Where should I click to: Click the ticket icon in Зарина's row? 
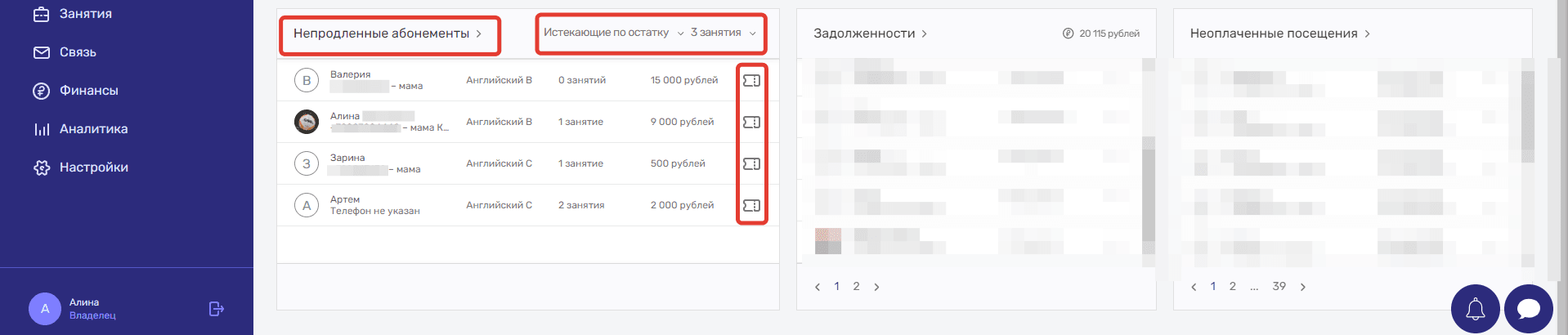751,163
